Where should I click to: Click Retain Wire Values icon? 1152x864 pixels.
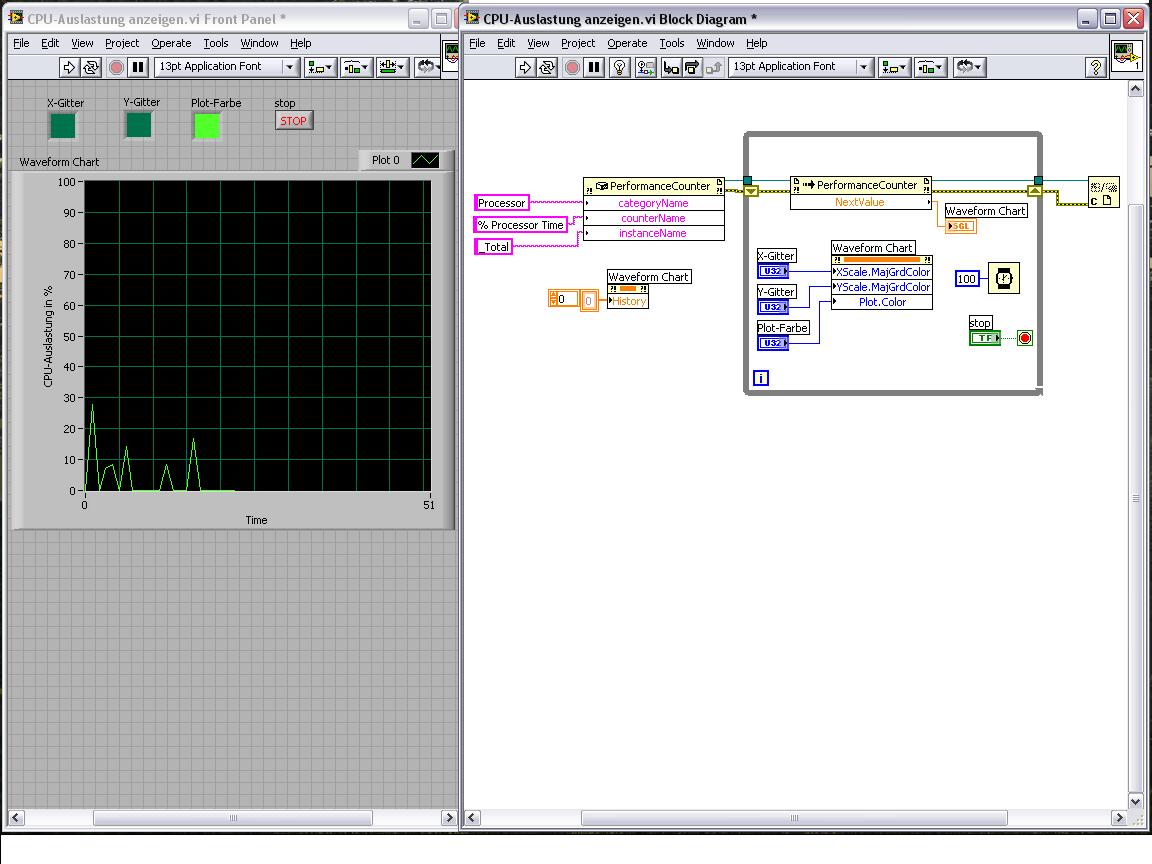645,67
